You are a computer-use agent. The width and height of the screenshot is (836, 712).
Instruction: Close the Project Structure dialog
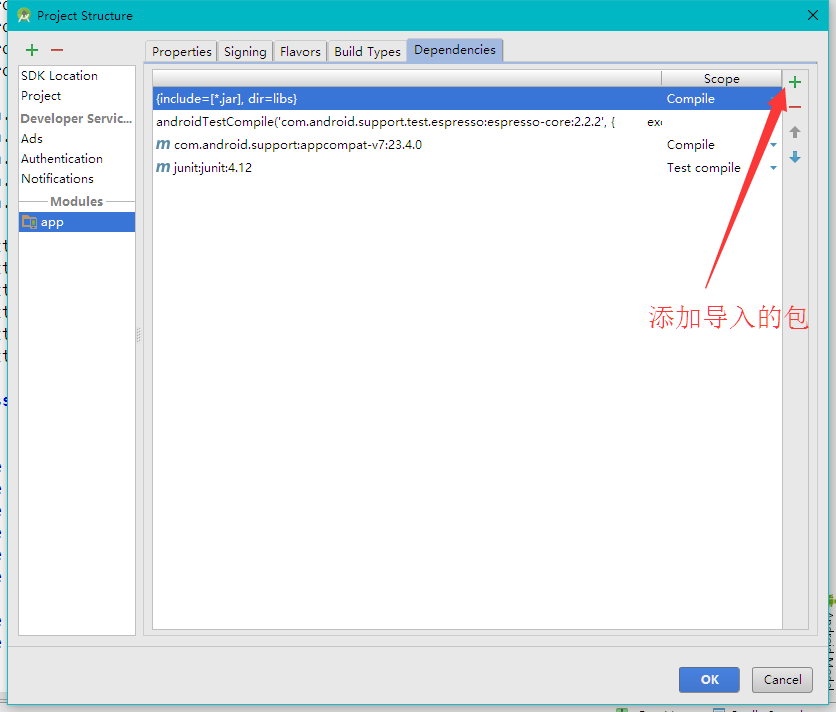[x=813, y=15]
